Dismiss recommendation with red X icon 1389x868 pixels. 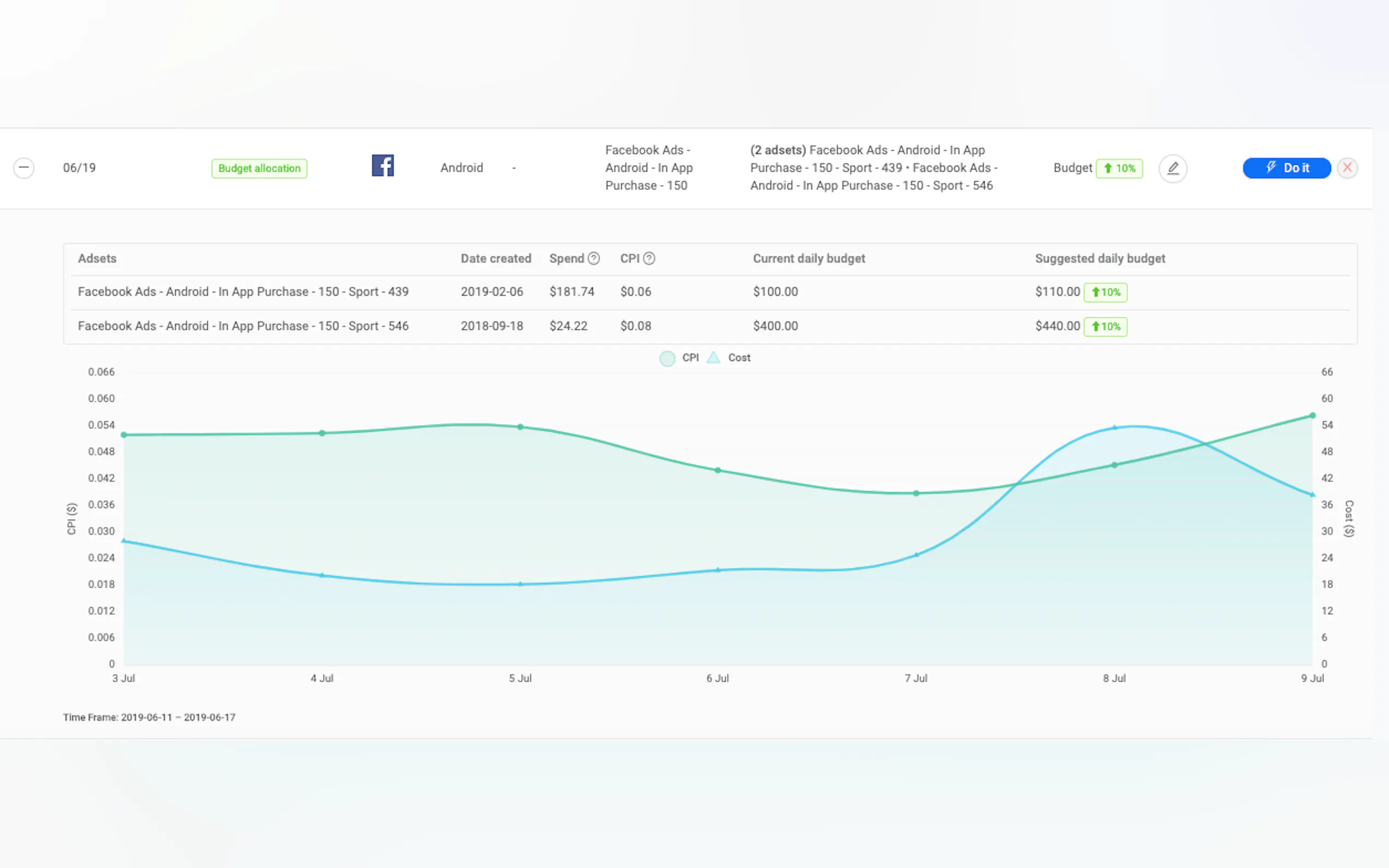coord(1347,168)
